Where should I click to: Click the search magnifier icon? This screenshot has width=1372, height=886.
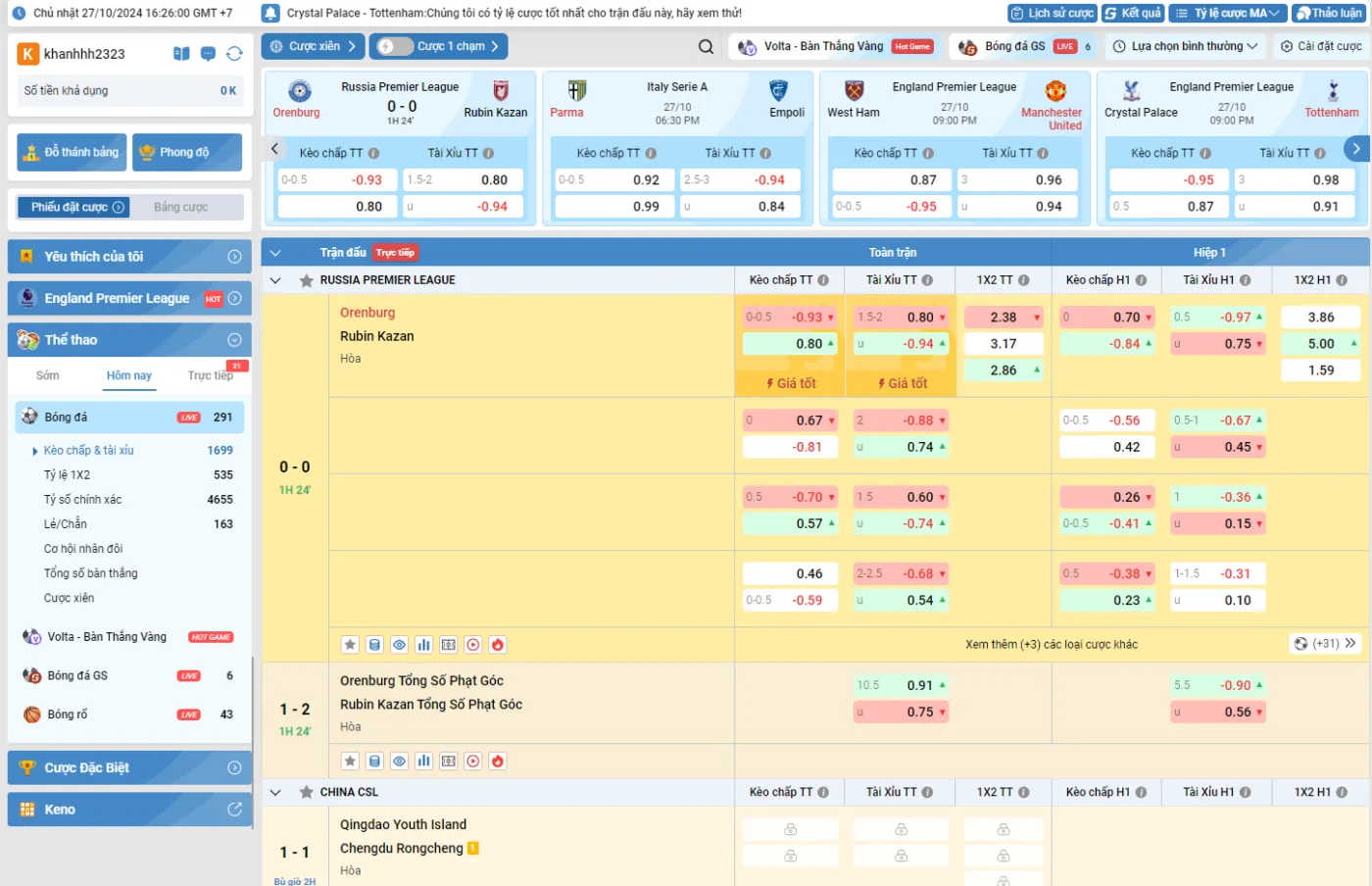[x=706, y=46]
